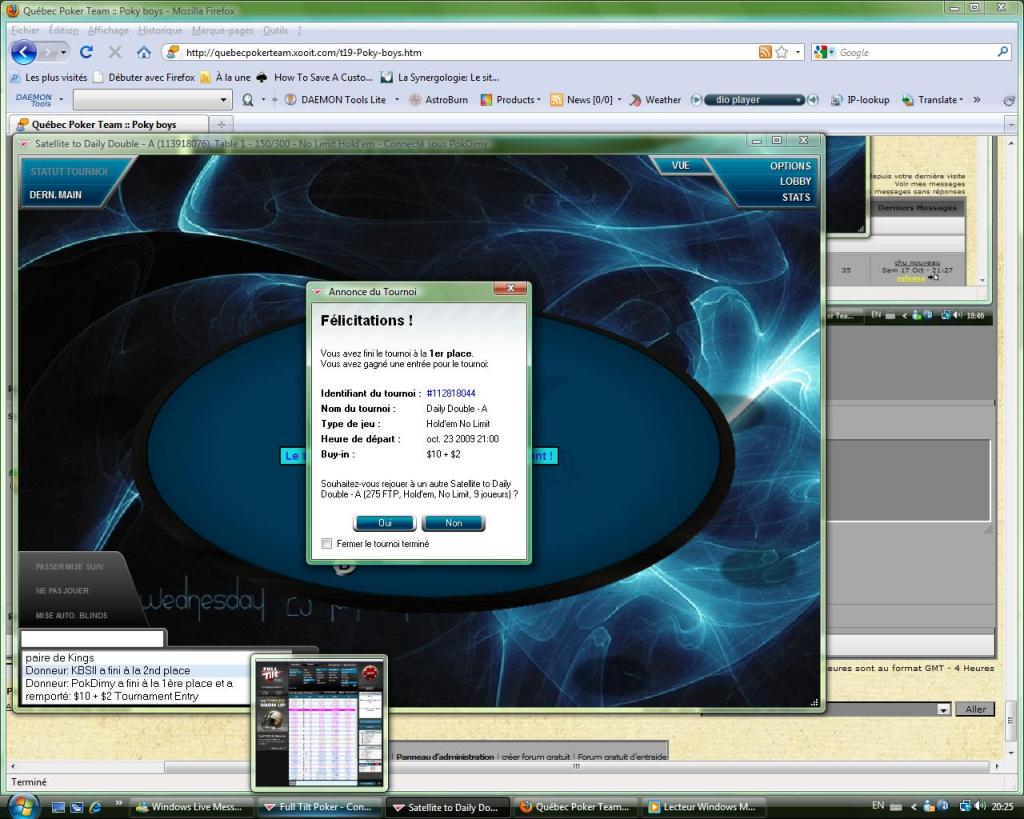Screen dimensions: 1024x819
Task: Toggle 'Passer mise suiv.' option
Action: pos(69,566)
